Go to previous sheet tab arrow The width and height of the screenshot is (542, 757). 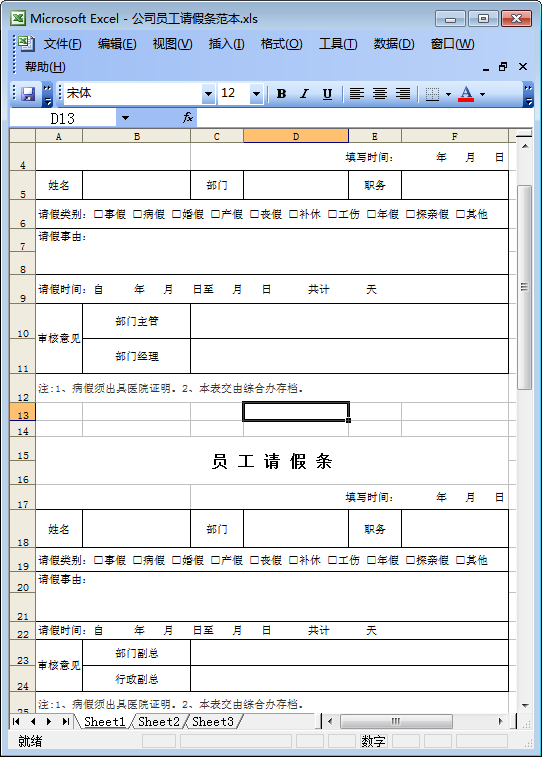pyautogui.click(x=33, y=721)
